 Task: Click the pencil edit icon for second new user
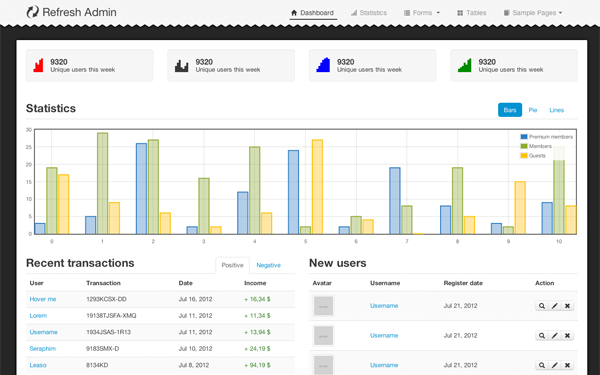554,336
